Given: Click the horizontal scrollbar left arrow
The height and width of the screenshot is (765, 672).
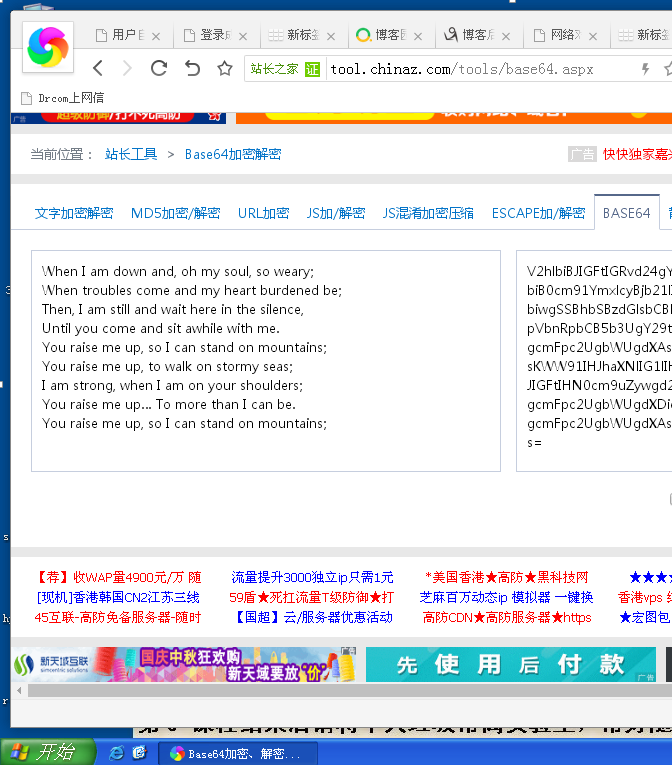Looking at the screenshot, I should pyautogui.click(x=19, y=690).
